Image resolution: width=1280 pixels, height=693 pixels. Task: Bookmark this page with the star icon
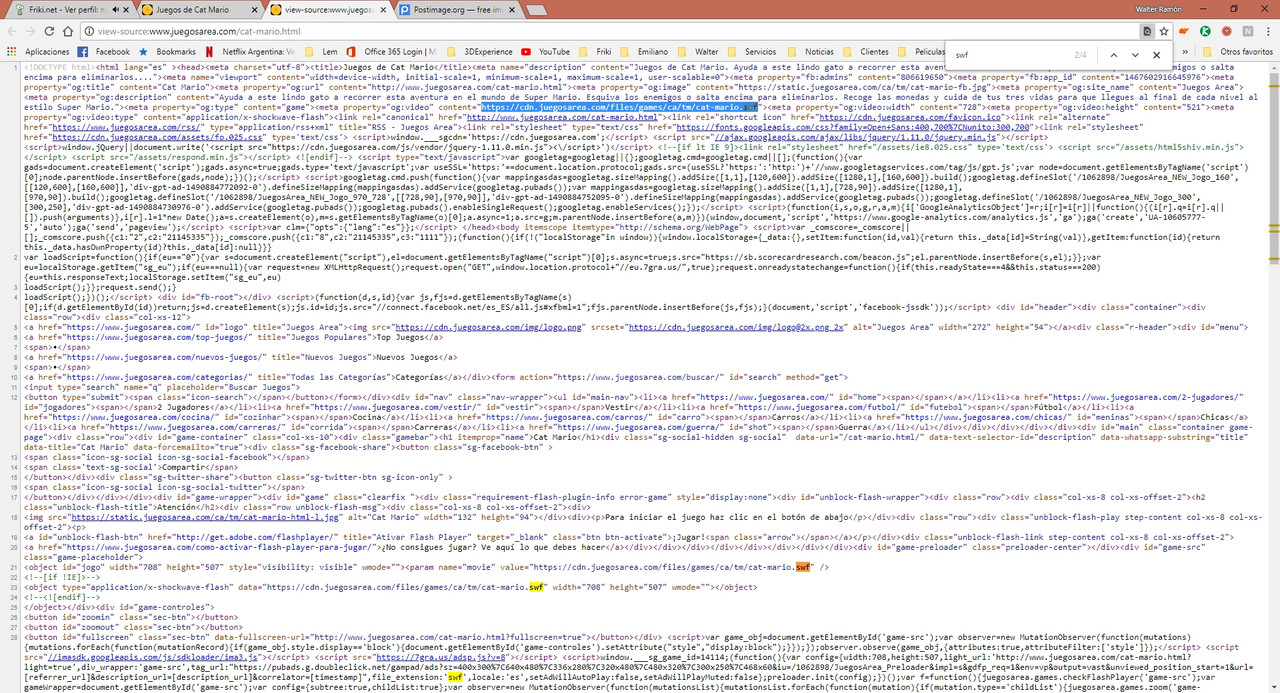pyautogui.click(x=1164, y=31)
